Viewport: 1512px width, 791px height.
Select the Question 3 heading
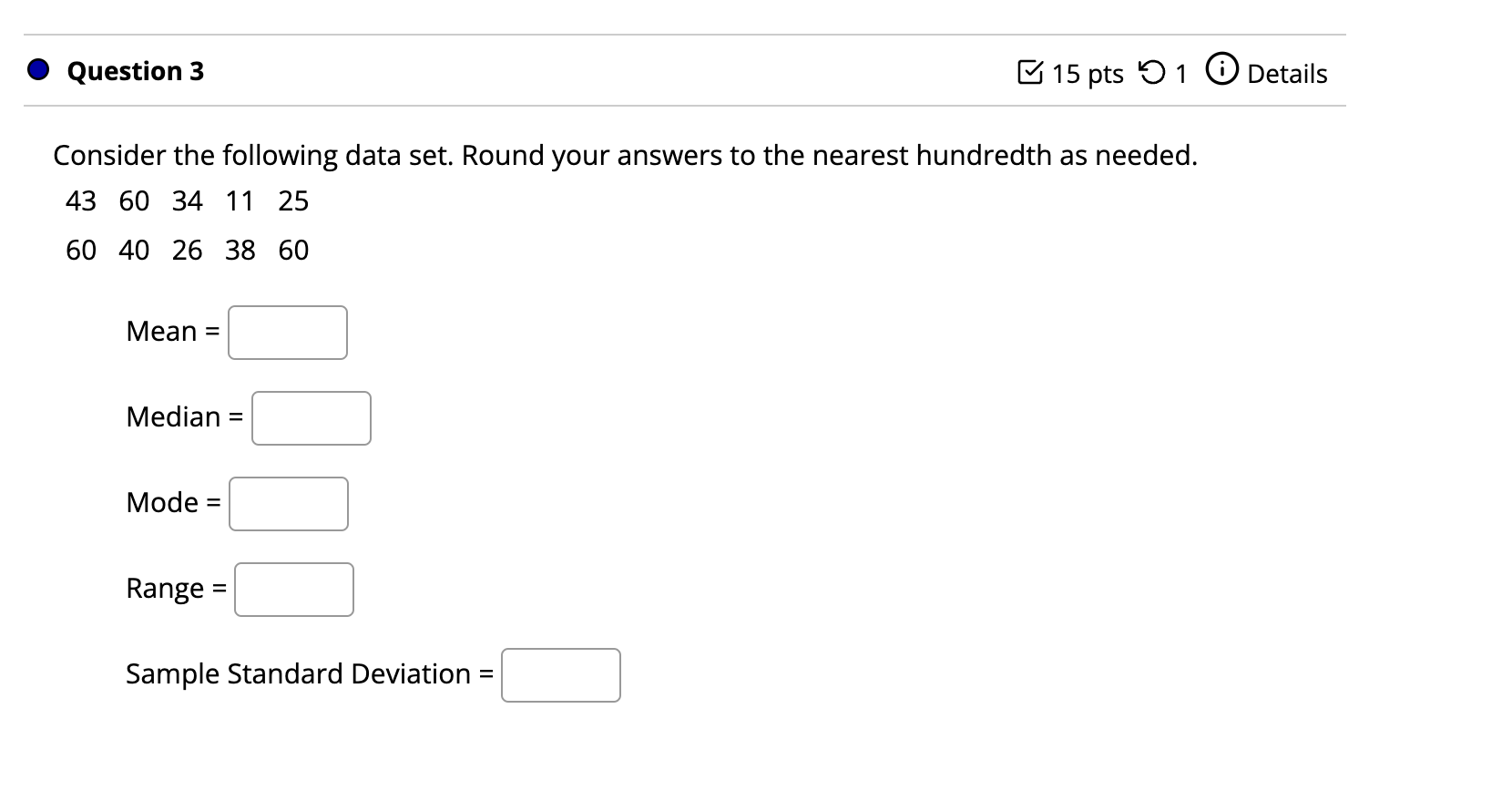[136, 71]
